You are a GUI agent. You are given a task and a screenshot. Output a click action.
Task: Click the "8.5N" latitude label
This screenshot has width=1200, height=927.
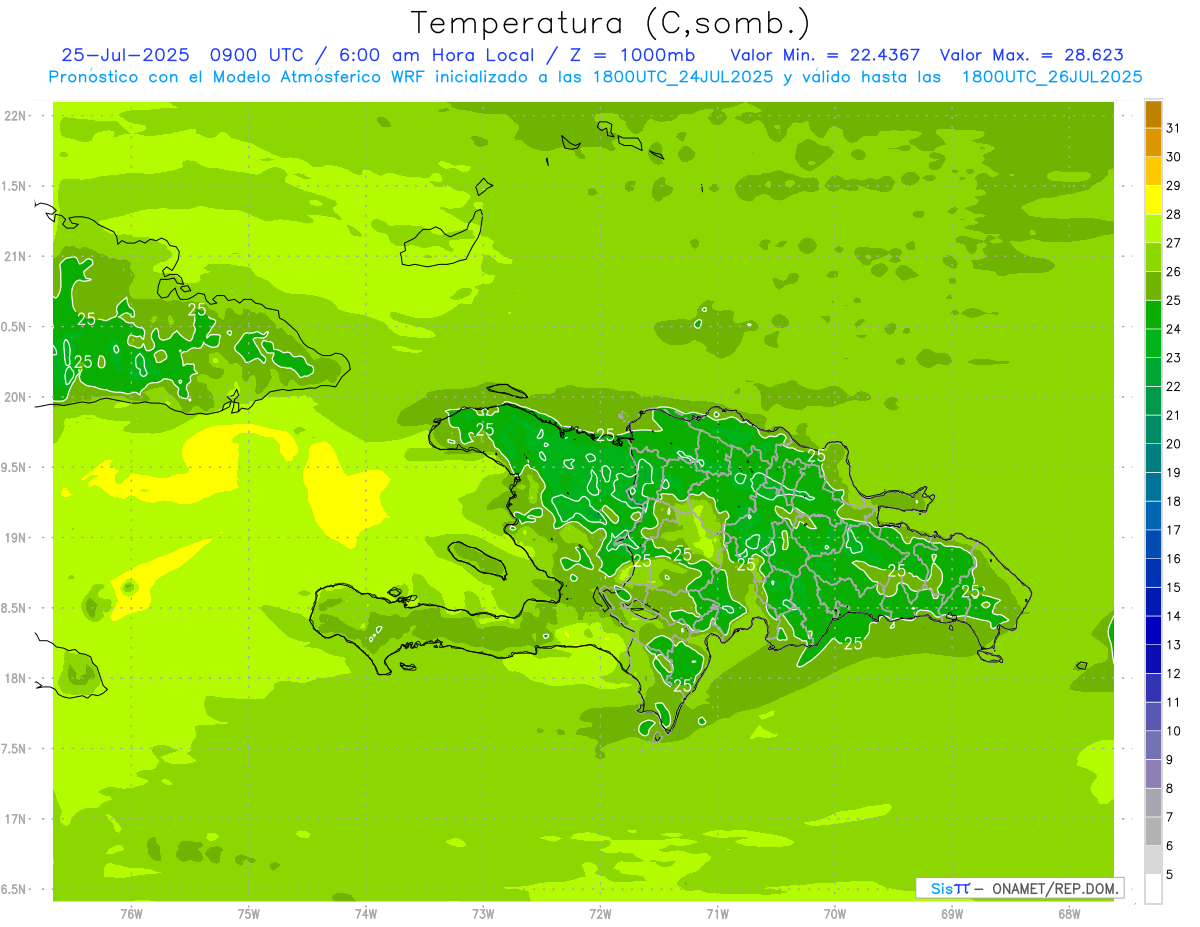[x=15, y=609]
